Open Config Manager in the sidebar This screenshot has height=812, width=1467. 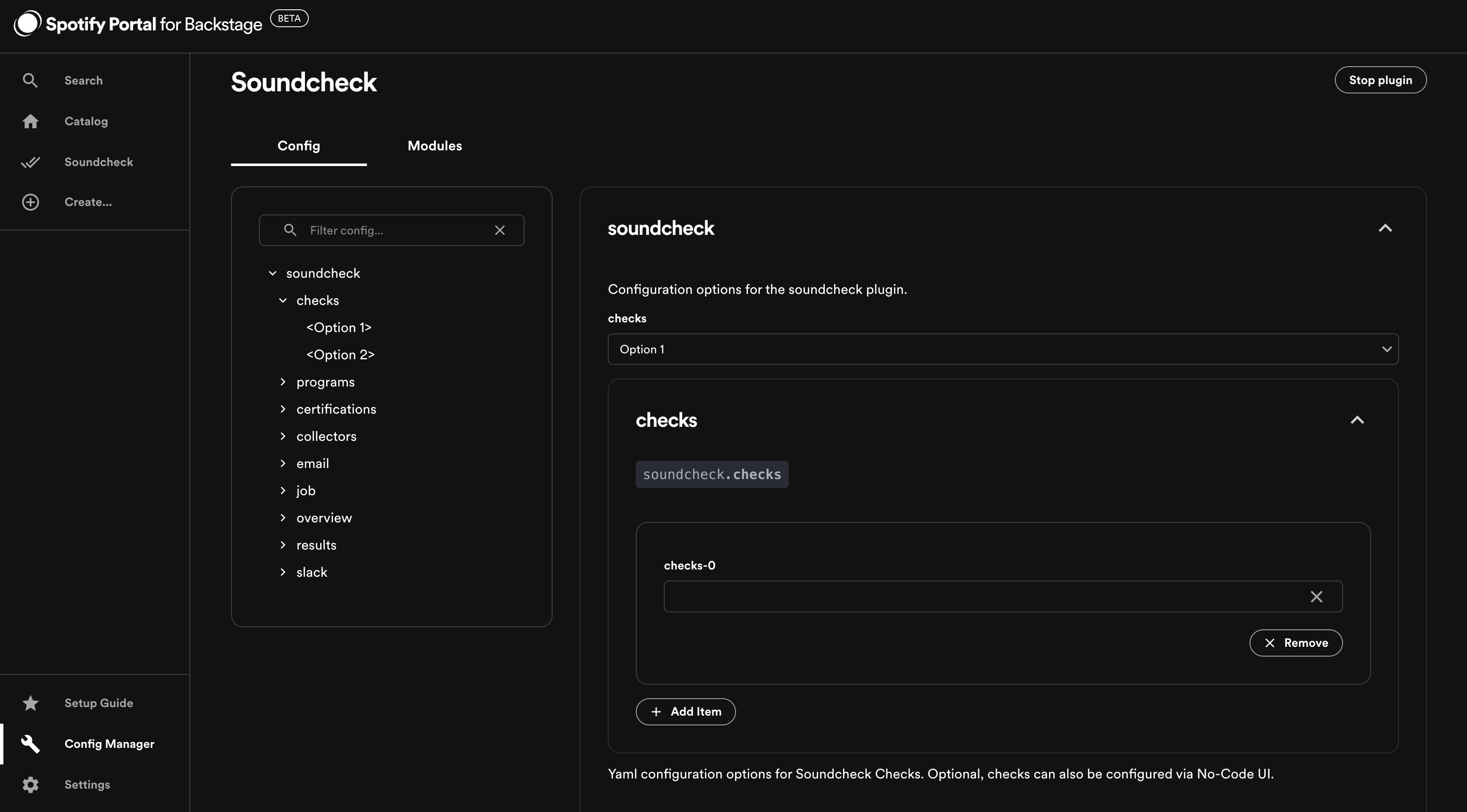click(95, 744)
